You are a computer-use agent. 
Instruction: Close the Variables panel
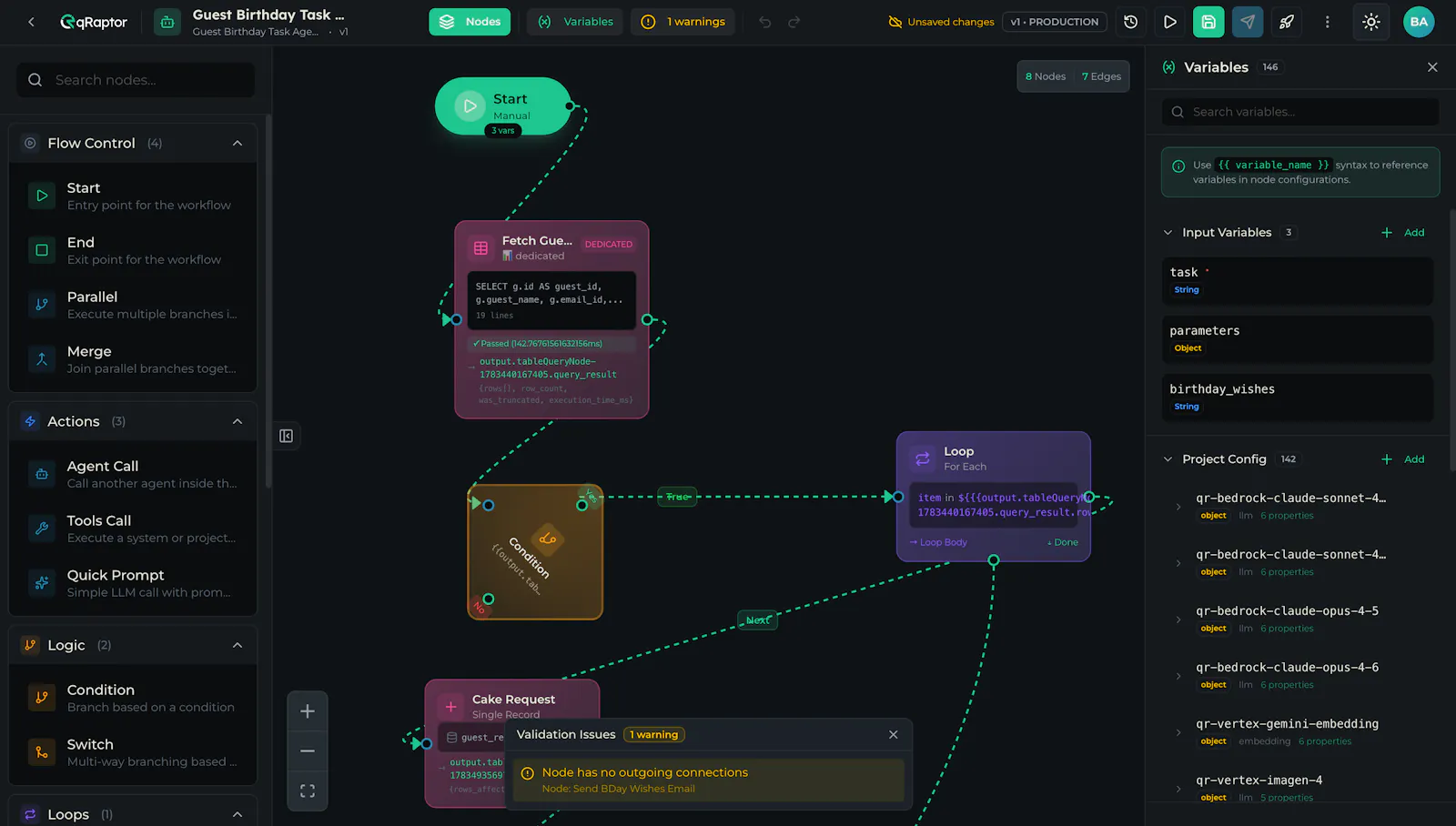click(1432, 67)
